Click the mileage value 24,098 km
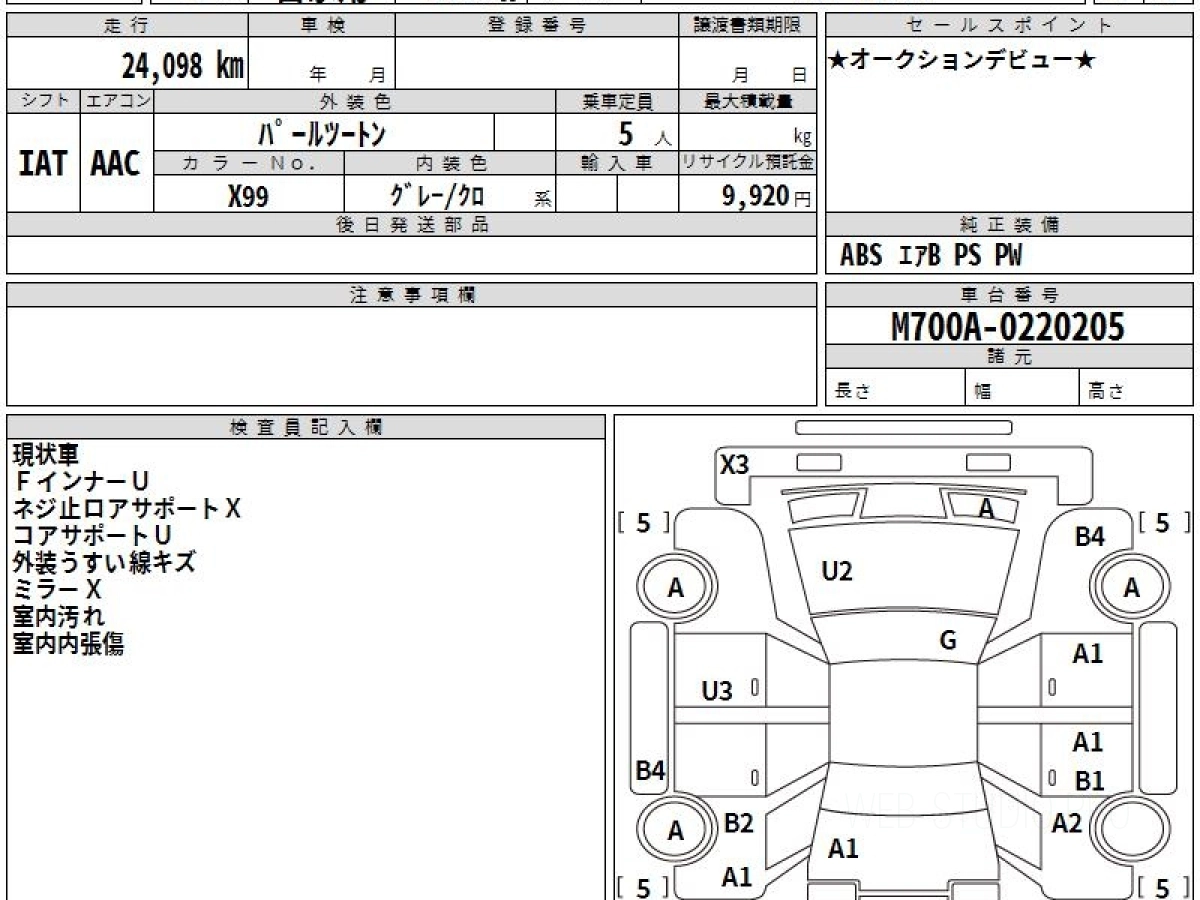 (183, 65)
